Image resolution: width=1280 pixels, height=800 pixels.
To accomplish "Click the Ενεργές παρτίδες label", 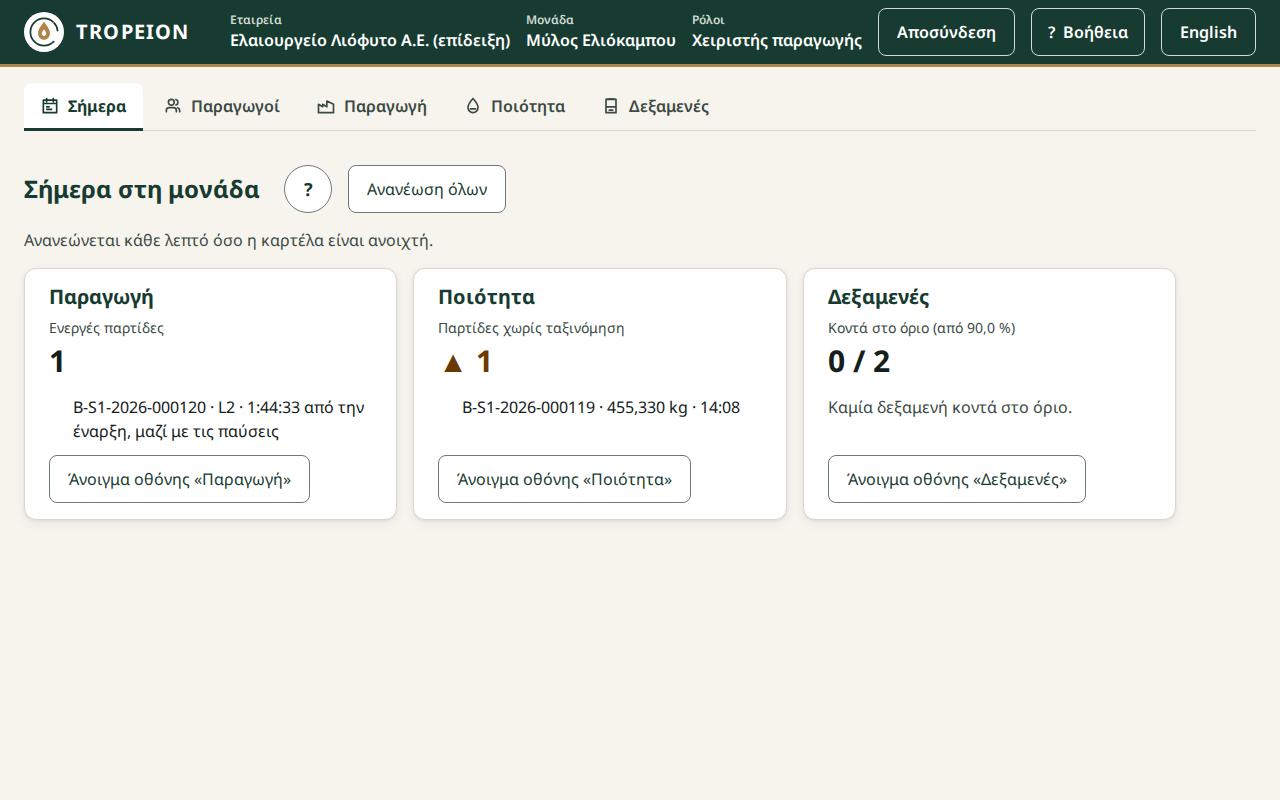I will tap(106, 328).
